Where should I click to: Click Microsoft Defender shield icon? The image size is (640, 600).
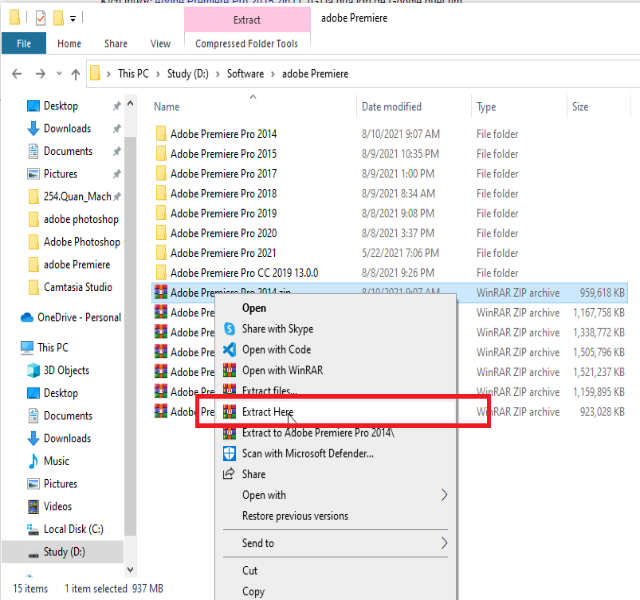(229, 453)
